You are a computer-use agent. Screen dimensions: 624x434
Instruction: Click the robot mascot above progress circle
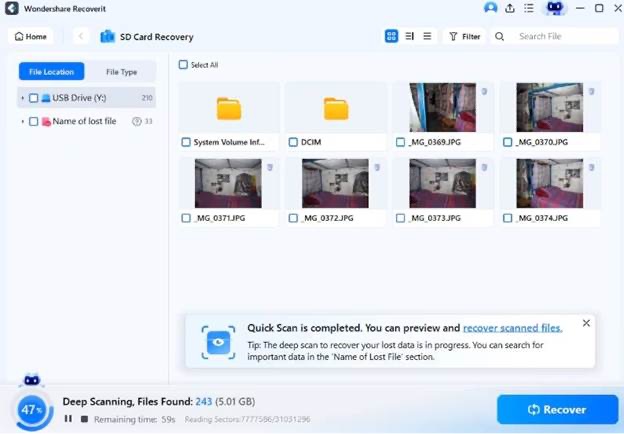click(32, 380)
